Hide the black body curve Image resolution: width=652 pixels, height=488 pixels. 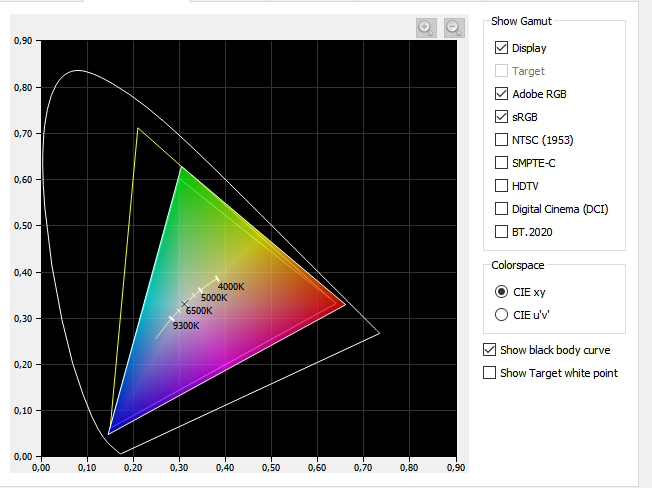pyautogui.click(x=489, y=350)
